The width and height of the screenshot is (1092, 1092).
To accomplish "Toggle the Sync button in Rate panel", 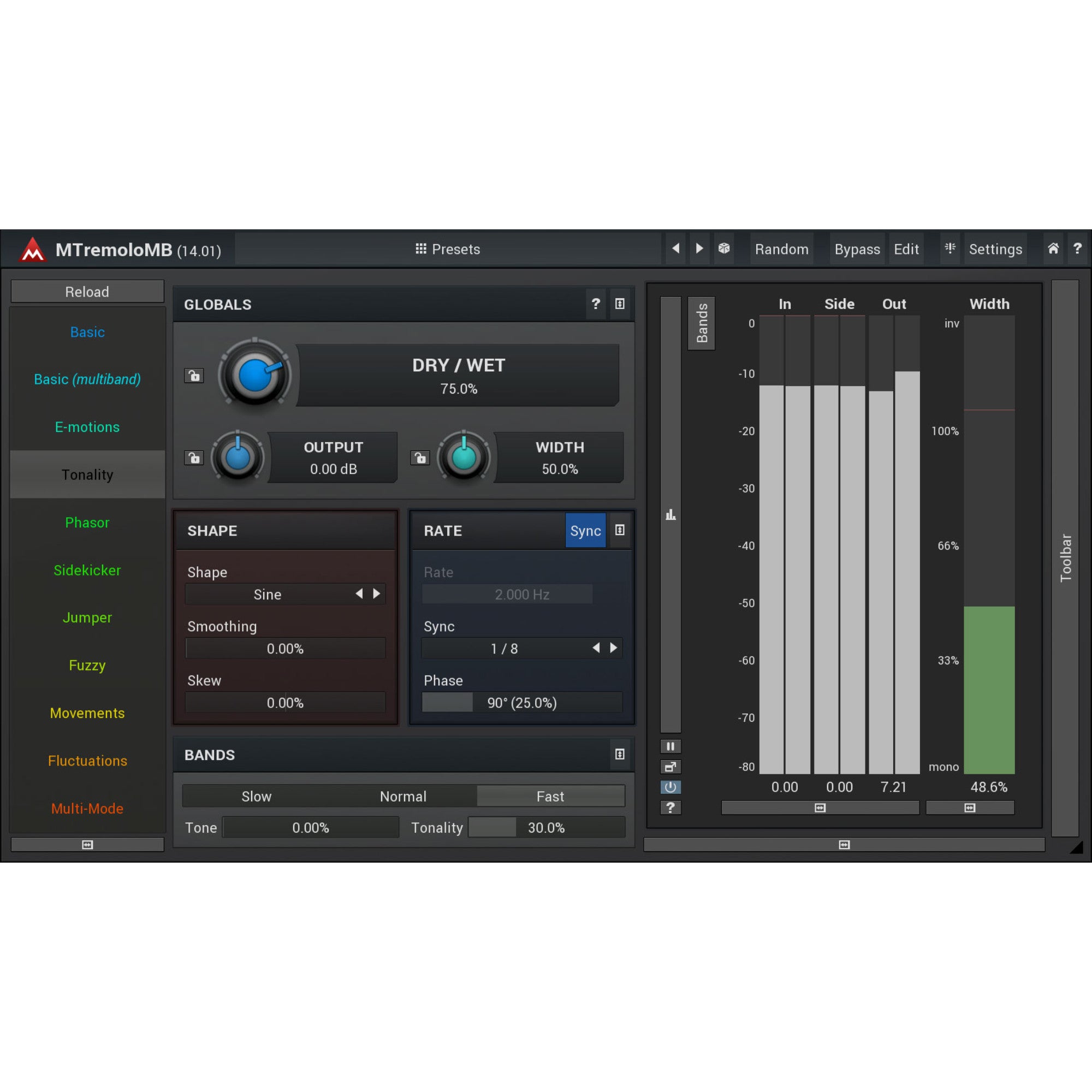I will click(x=585, y=531).
